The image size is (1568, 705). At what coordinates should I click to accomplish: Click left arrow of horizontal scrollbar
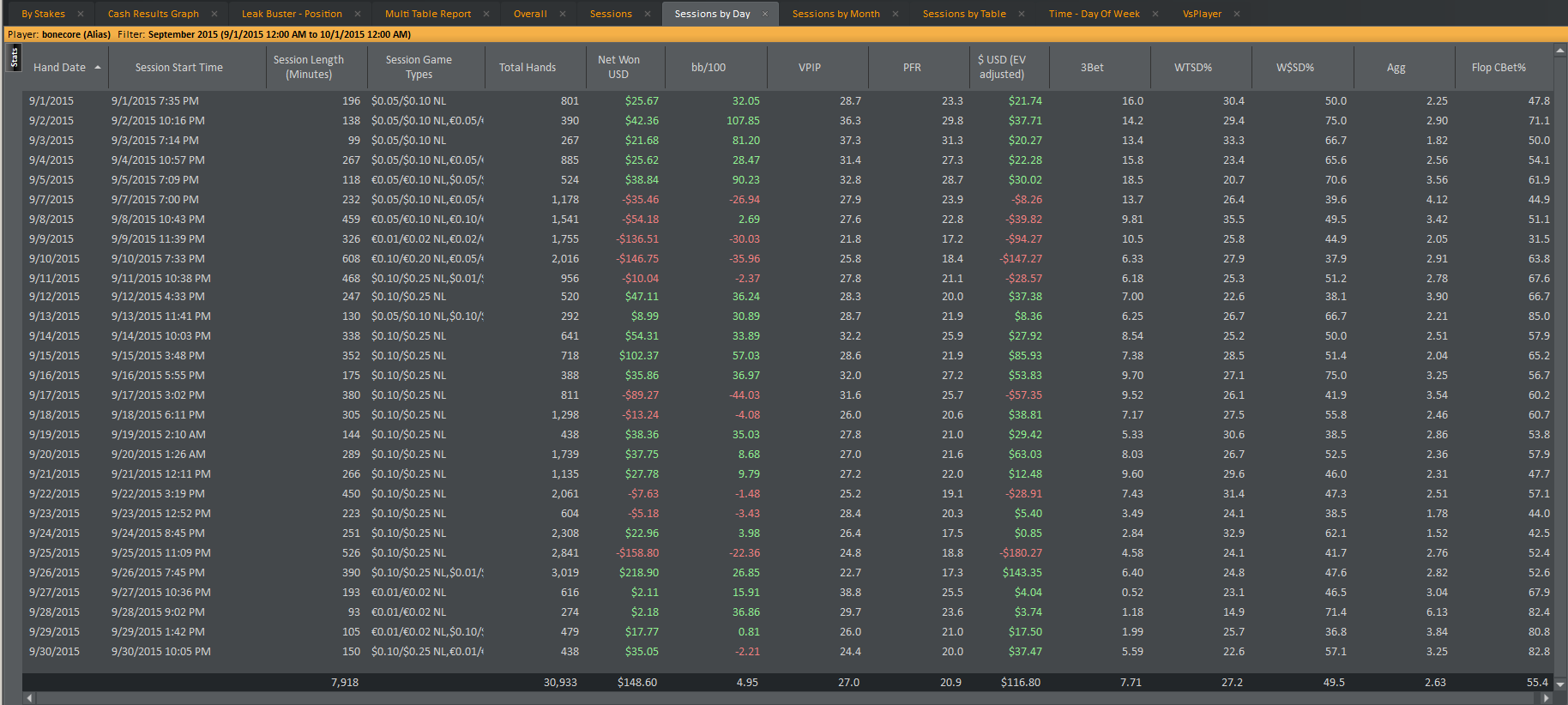pyautogui.click(x=29, y=698)
